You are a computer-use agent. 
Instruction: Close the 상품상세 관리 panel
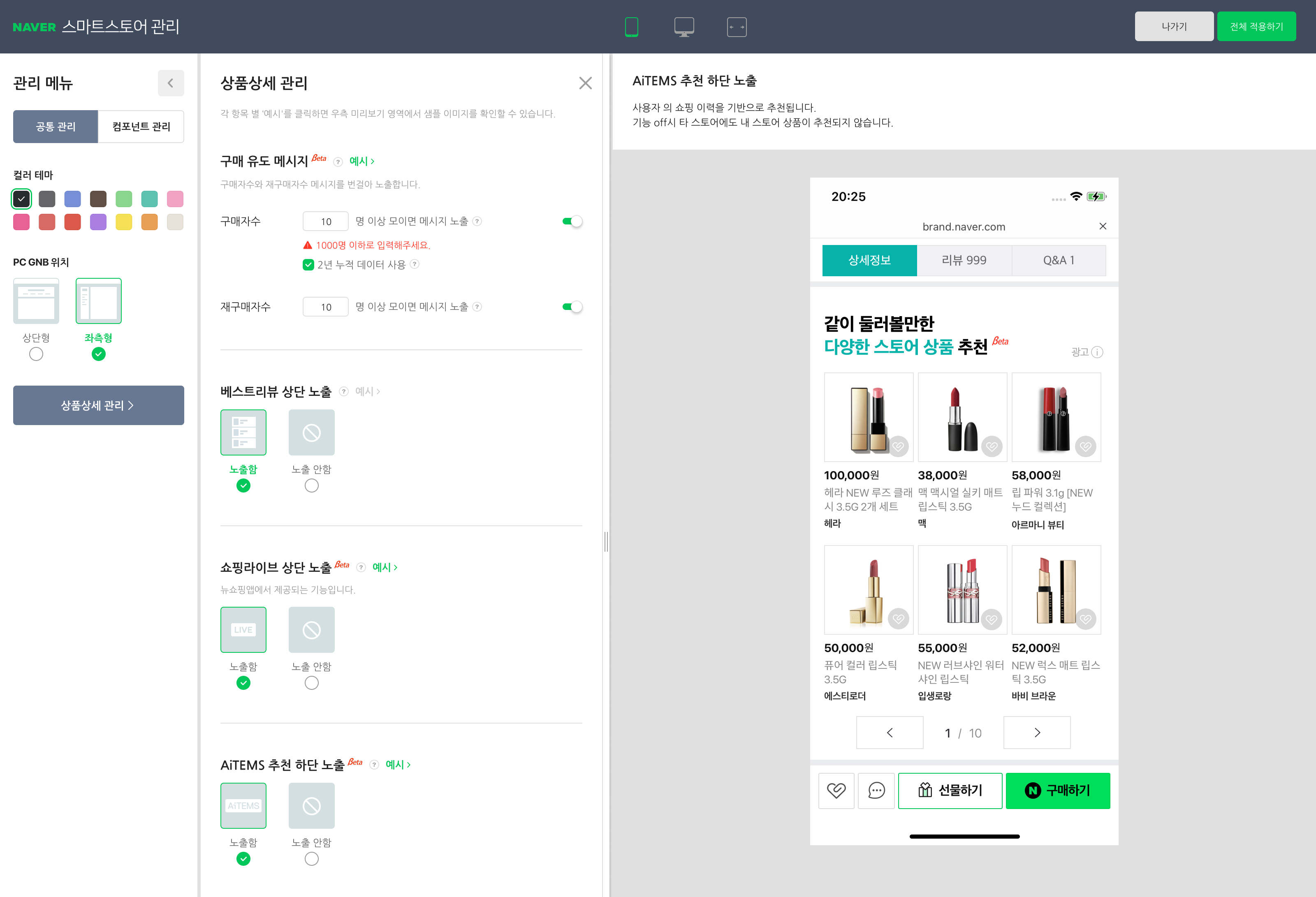point(586,83)
